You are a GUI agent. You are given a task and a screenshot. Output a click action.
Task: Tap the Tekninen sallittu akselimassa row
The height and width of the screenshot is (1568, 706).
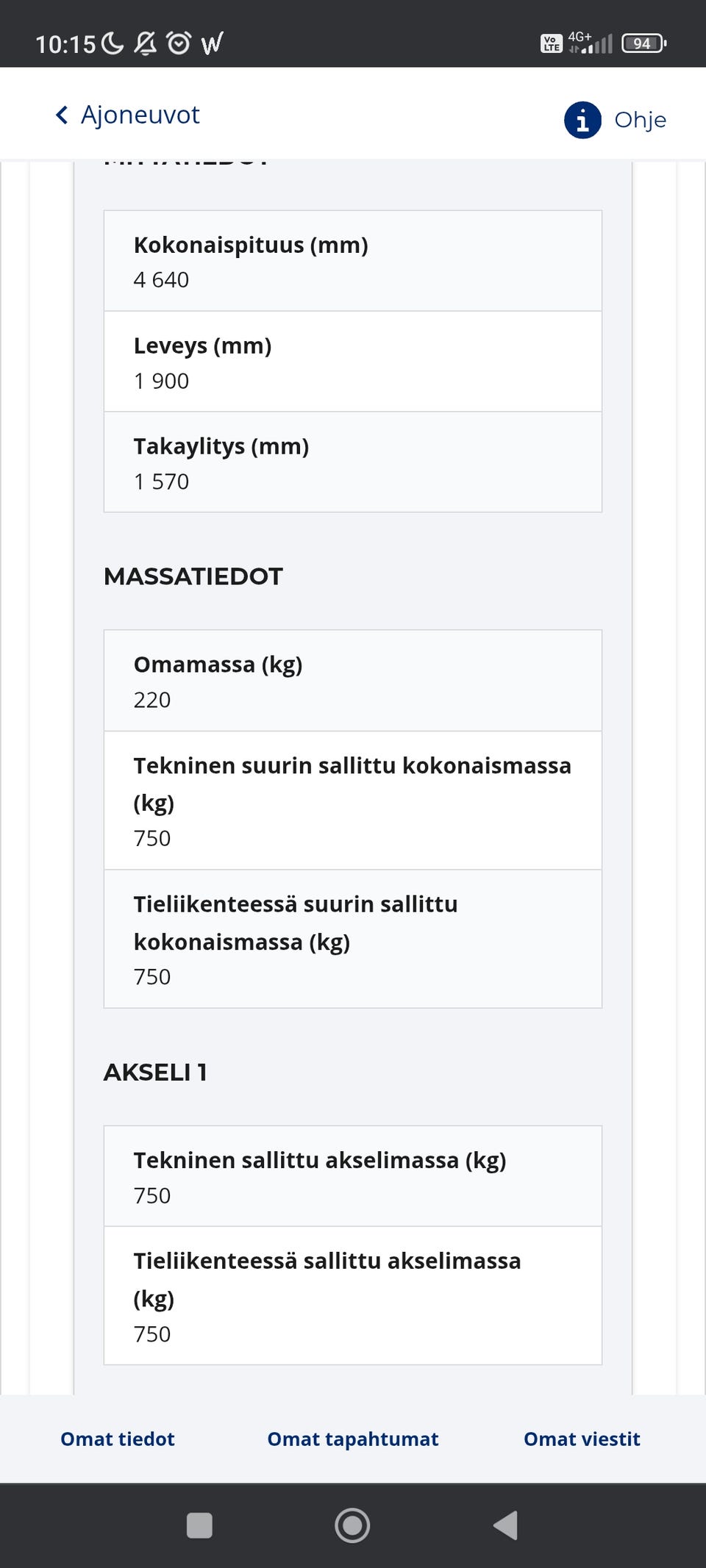click(353, 1176)
